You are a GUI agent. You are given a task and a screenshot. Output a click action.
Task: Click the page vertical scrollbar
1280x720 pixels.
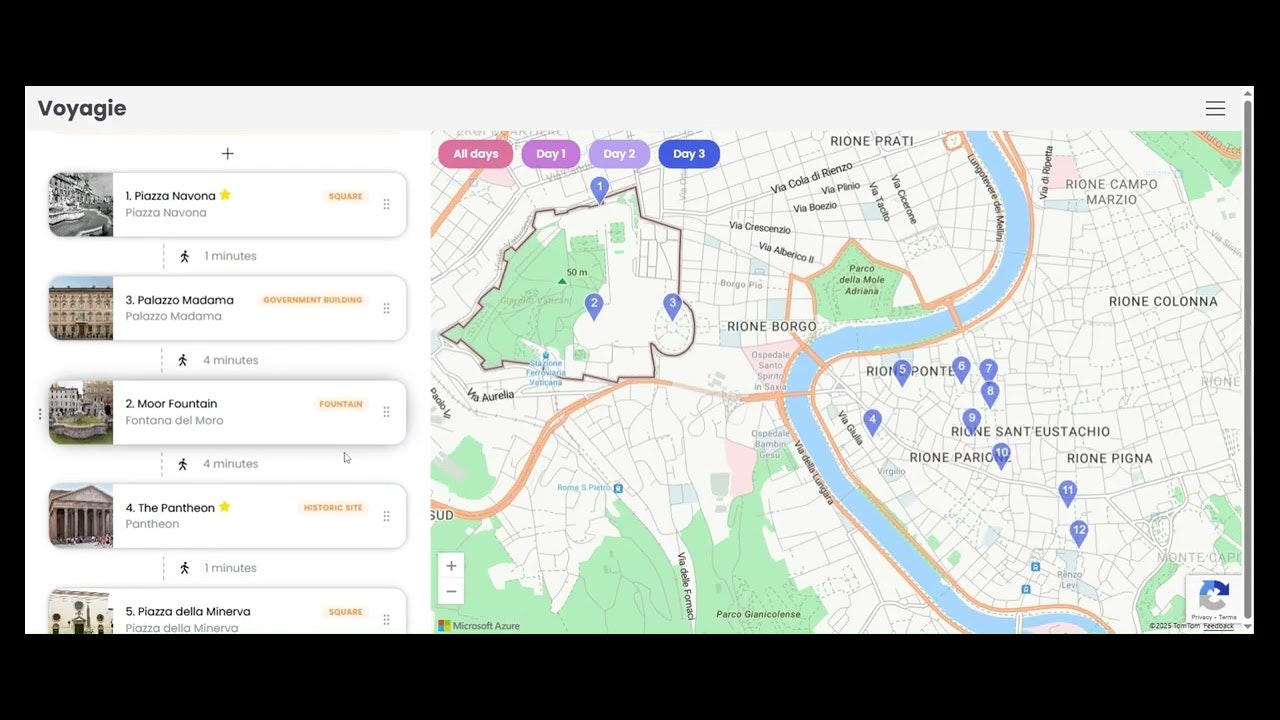coord(1248,360)
